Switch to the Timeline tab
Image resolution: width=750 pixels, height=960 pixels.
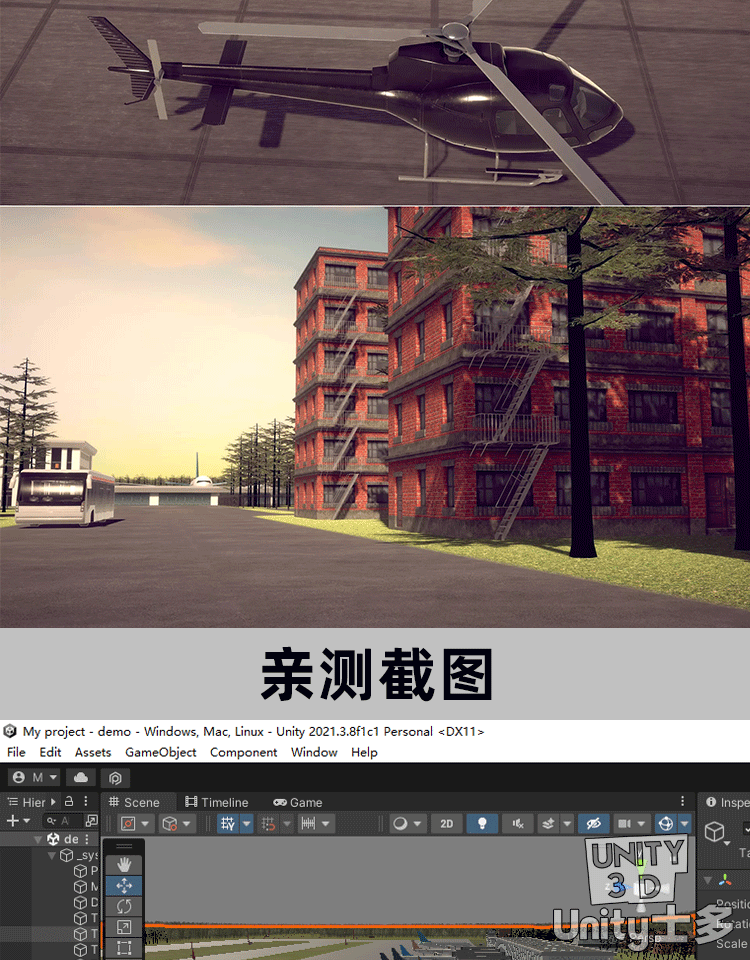pos(217,802)
